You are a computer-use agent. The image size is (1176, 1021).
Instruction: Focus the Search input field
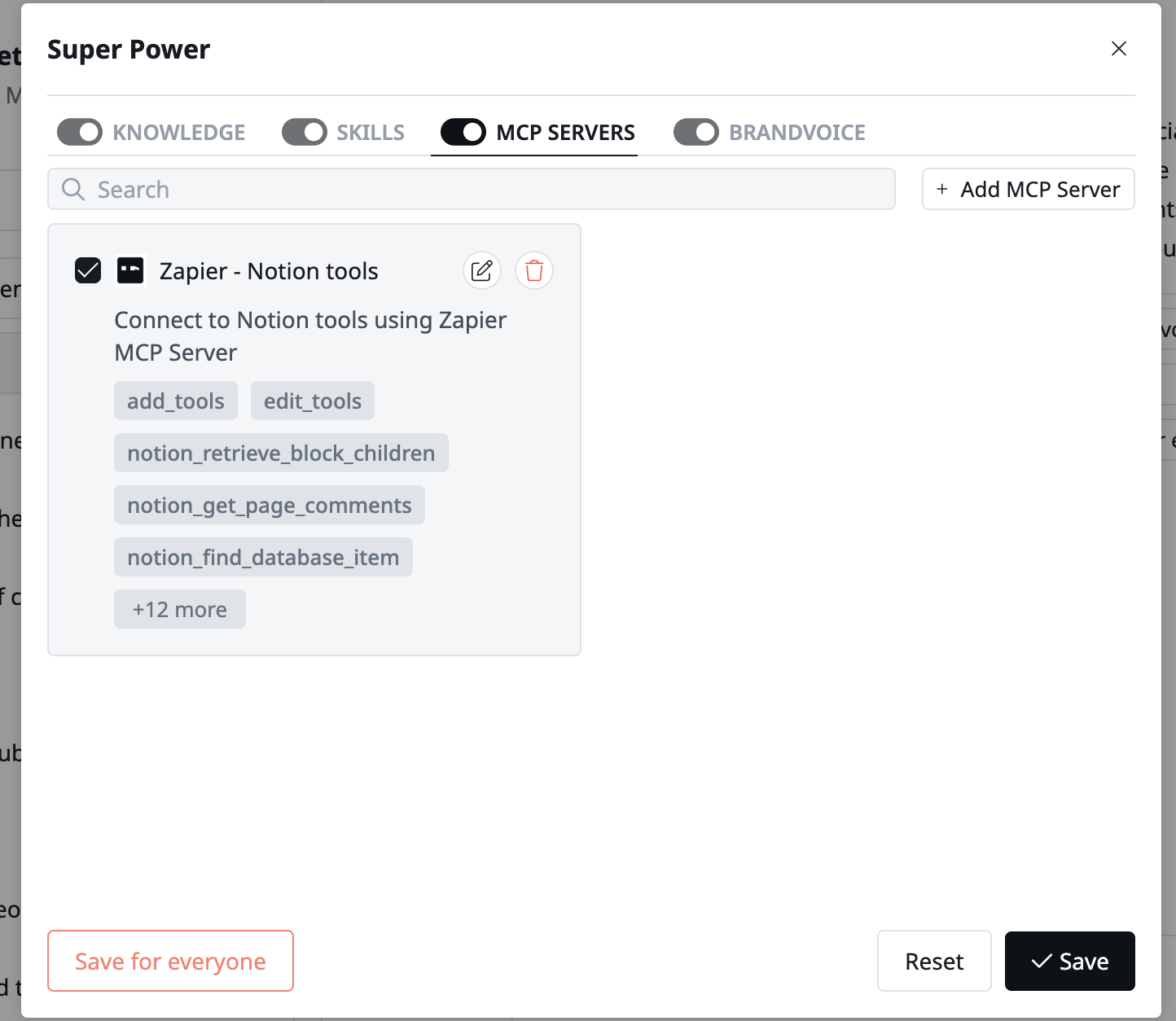(472, 189)
